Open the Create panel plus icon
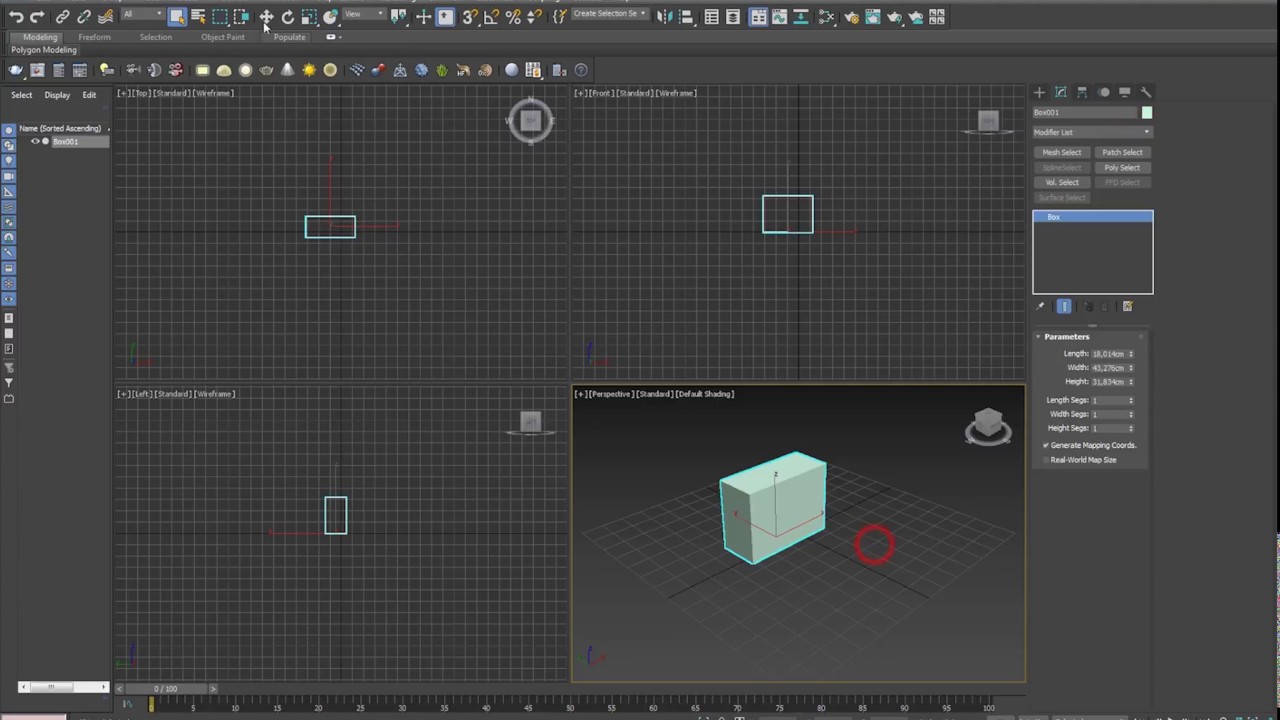1280x720 pixels. (1039, 92)
